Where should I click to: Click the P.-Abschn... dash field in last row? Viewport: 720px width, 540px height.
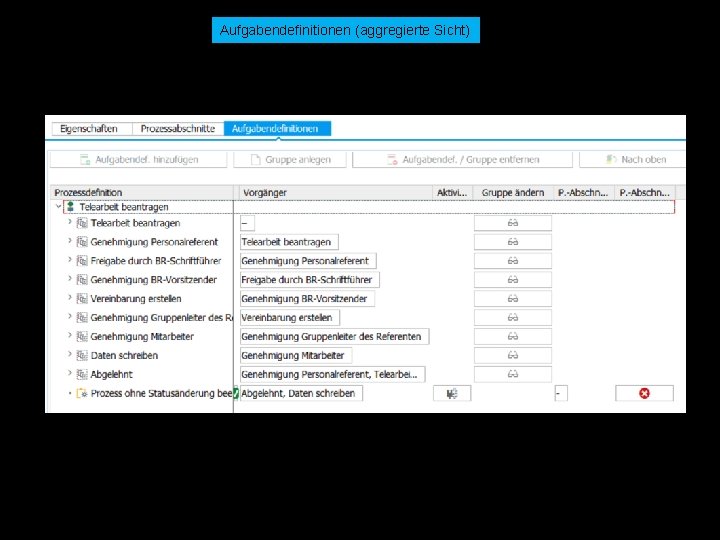561,394
